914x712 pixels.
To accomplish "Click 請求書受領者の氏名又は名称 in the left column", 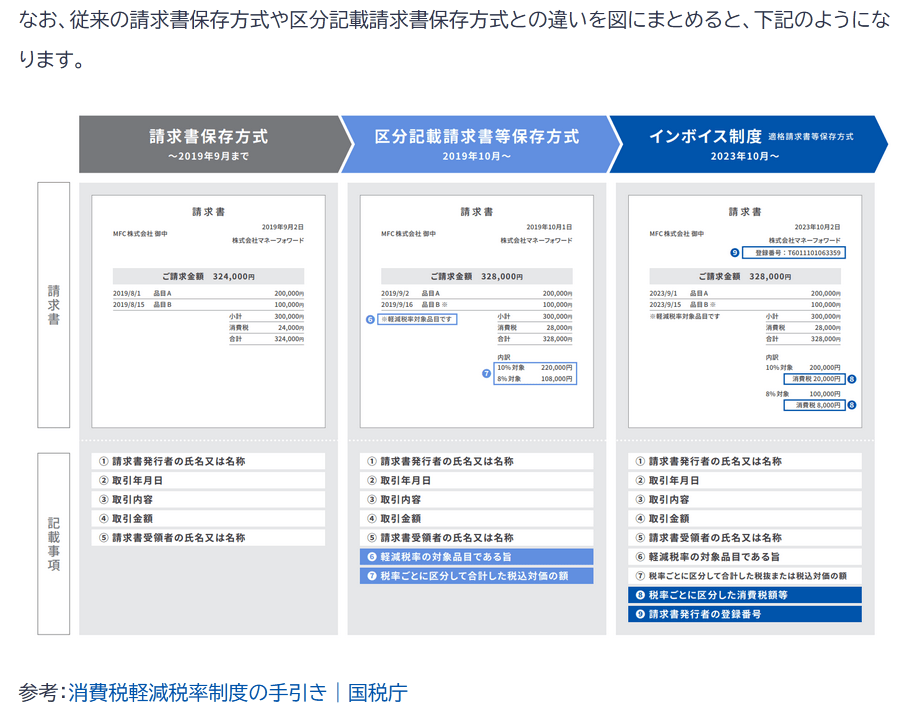I will click(208, 538).
